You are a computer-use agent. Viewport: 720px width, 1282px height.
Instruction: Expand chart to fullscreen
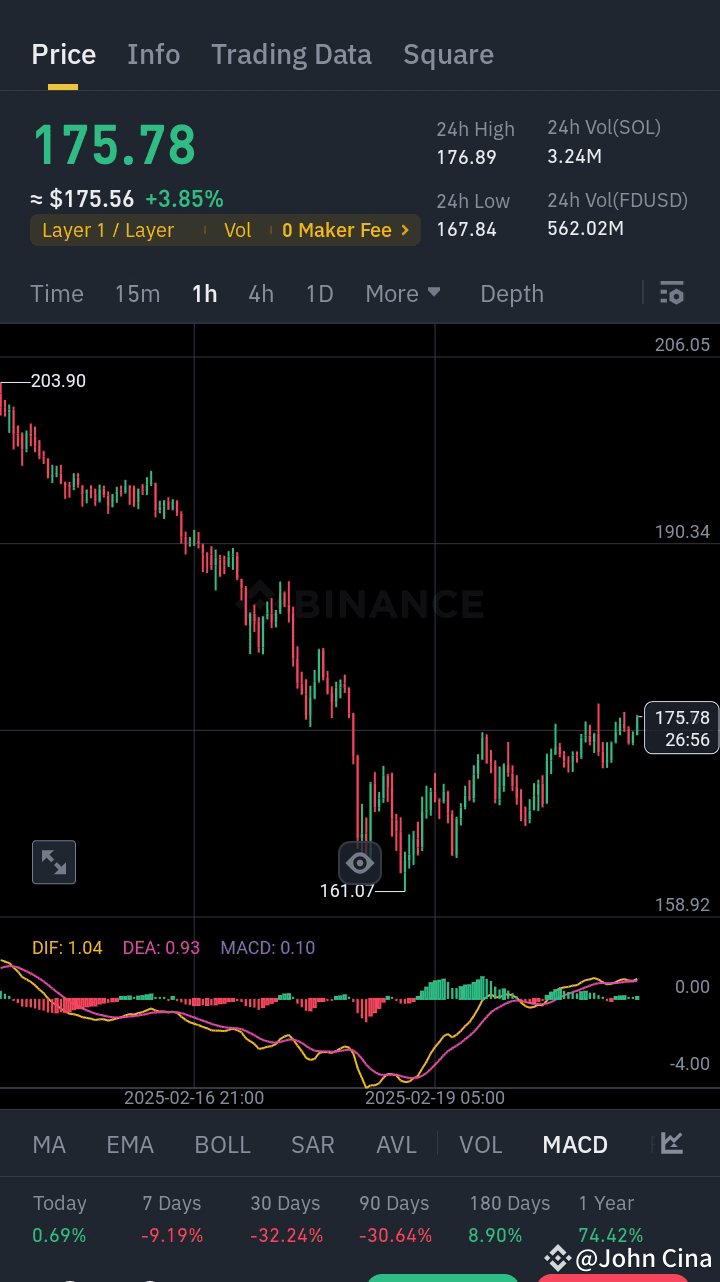click(x=54, y=862)
